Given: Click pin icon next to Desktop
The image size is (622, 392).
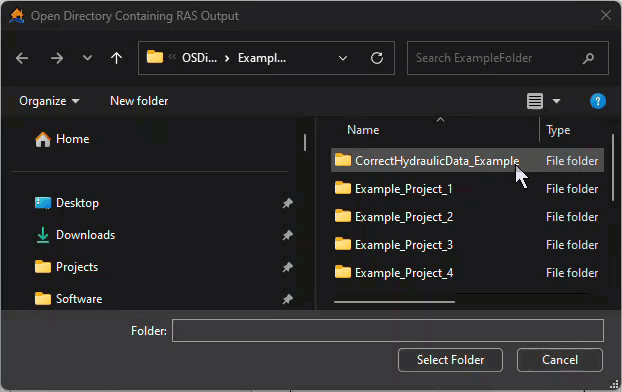Looking at the screenshot, I should 288,203.
